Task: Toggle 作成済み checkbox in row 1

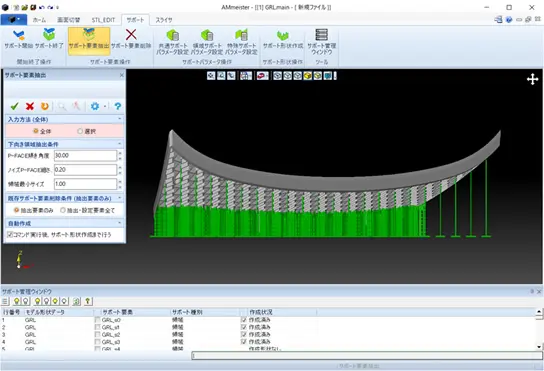Action: click(x=244, y=320)
